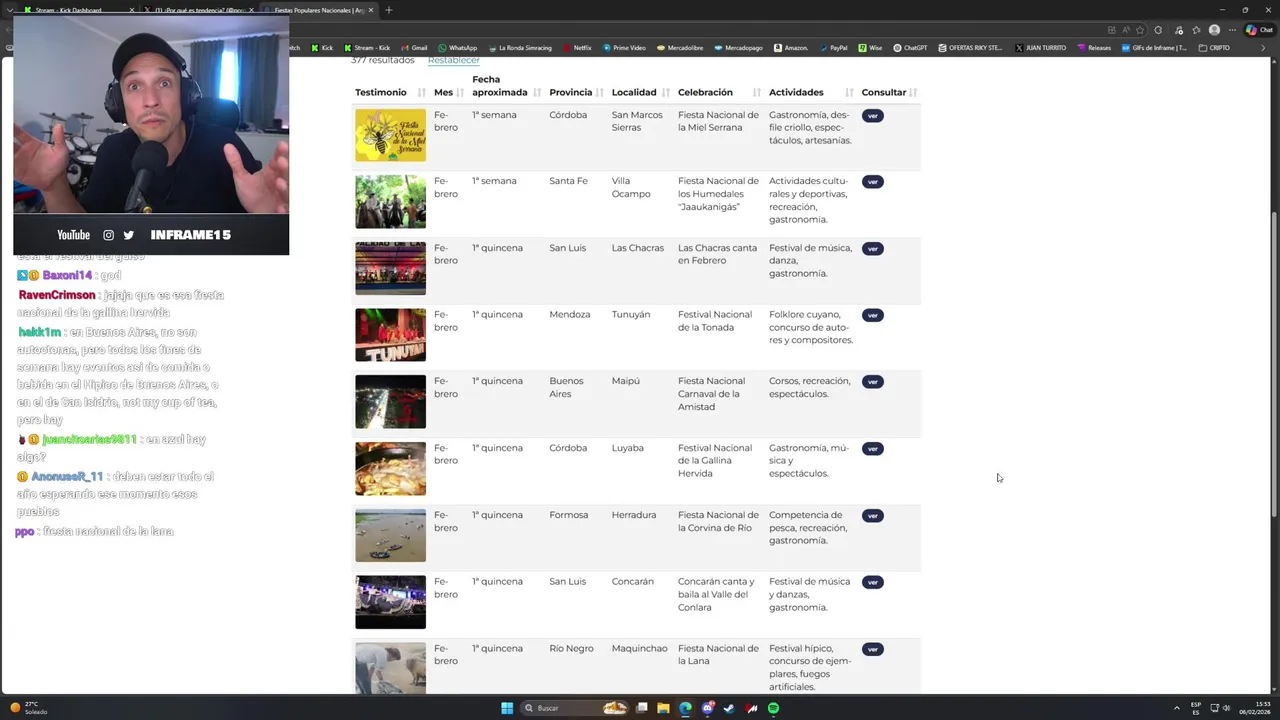Click ver for Concarán canta y baila row
Screen dimensions: 1280x720
[873, 582]
